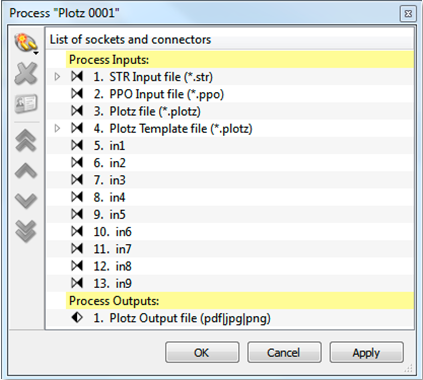Click the socket icon of STR Input file
This screenshot has width=423, height=380.
77,77
